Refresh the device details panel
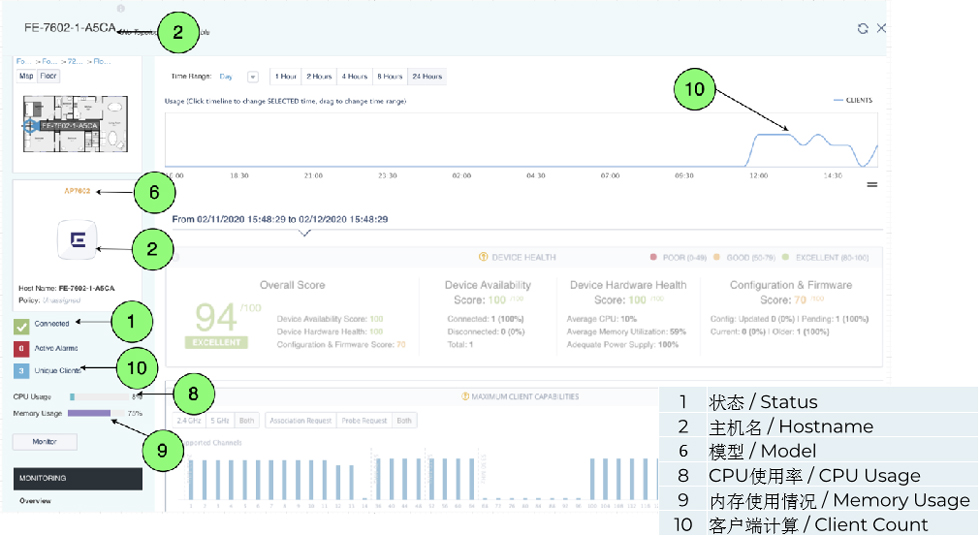This screenshot has width=980, height=536. point(863,28)
